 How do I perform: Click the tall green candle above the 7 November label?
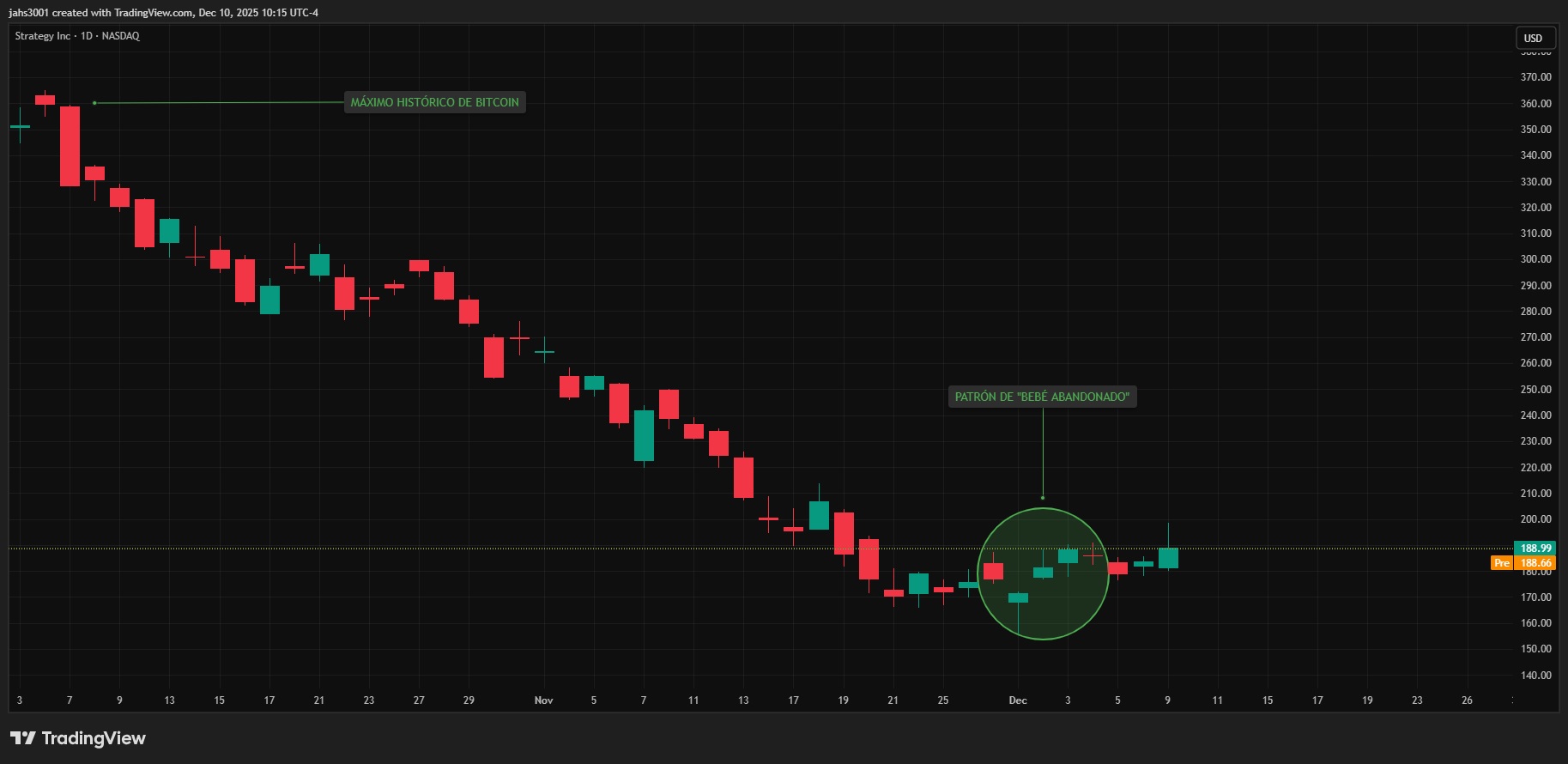644,435
